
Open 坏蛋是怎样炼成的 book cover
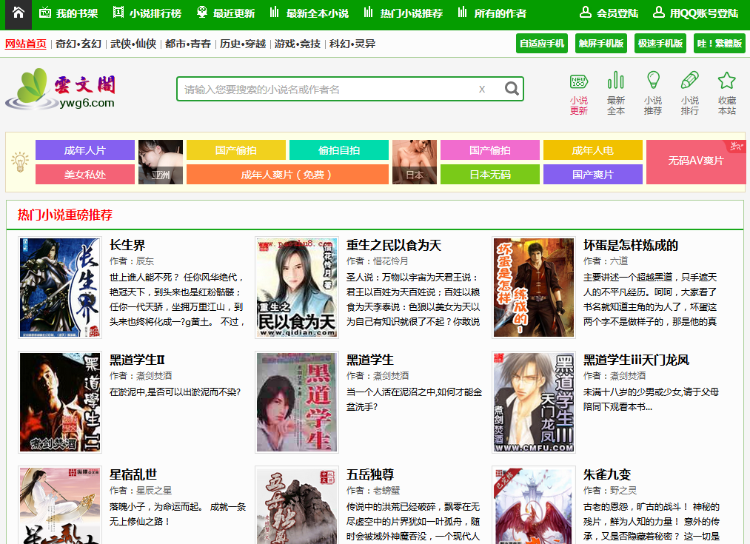pyautogui.click(x=534, y=288)
